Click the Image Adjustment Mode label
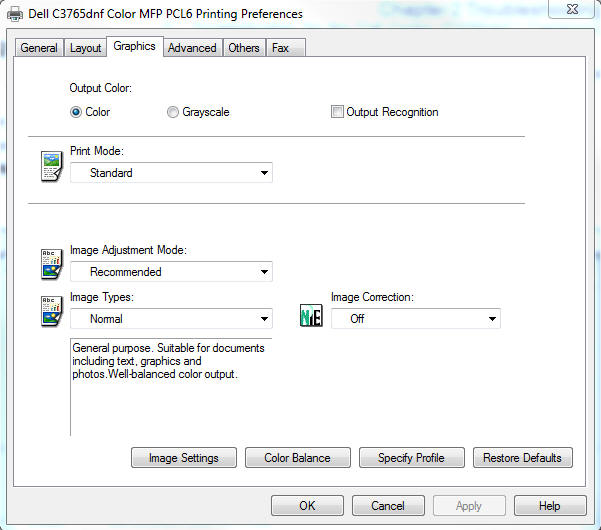Screen dimensions: 601x530 128,250
